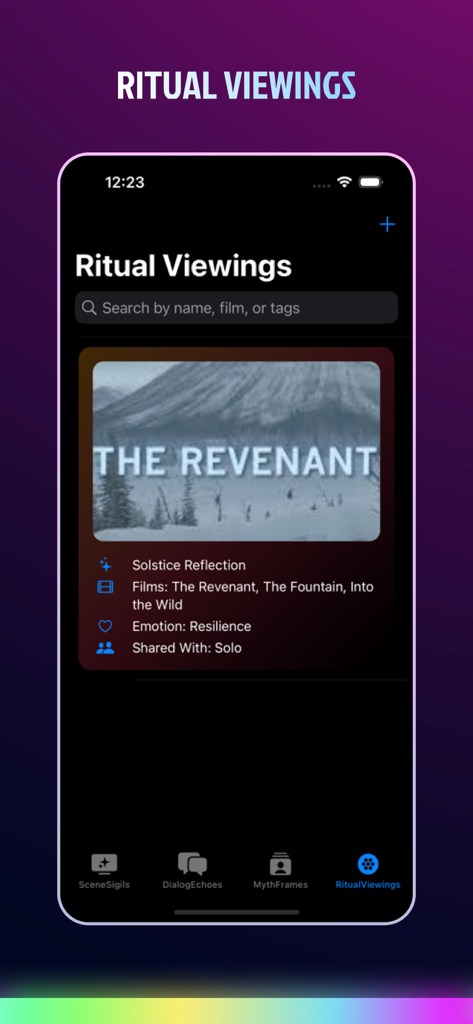Switch to the SceneSigils tab
The image size is (473, 1024).
104,871
